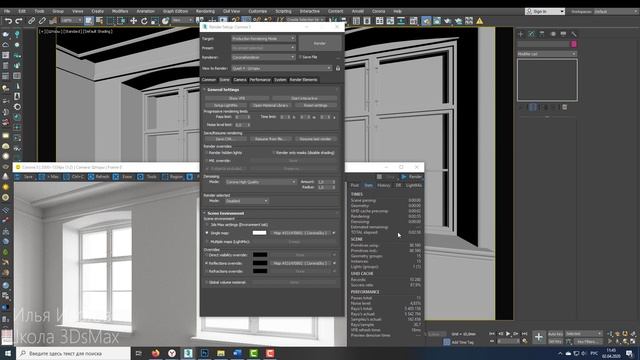Click the Windows Start button
640x360 pixels.
(8, 353)
